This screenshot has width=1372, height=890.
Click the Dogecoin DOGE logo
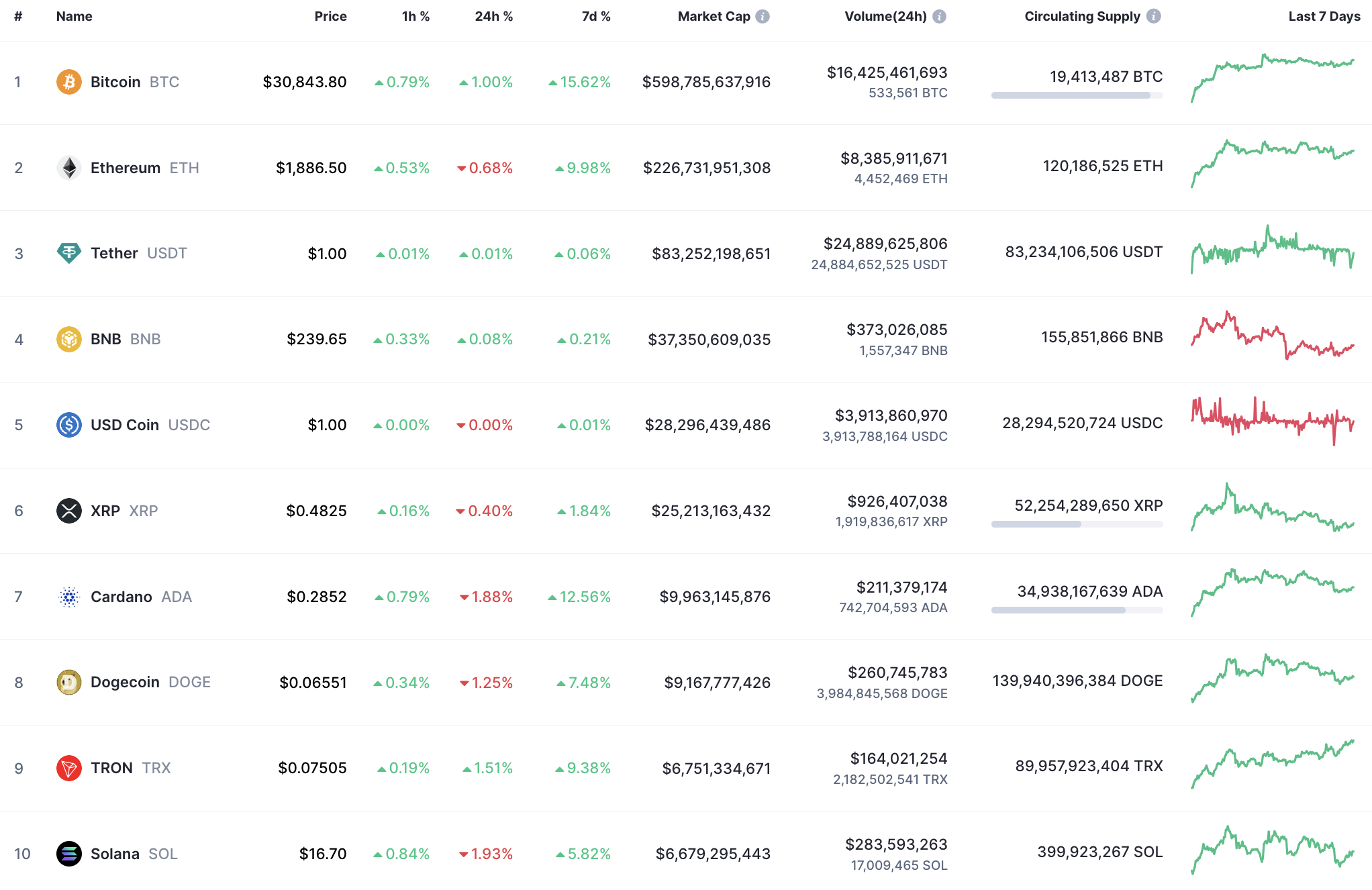click(69, 682)
